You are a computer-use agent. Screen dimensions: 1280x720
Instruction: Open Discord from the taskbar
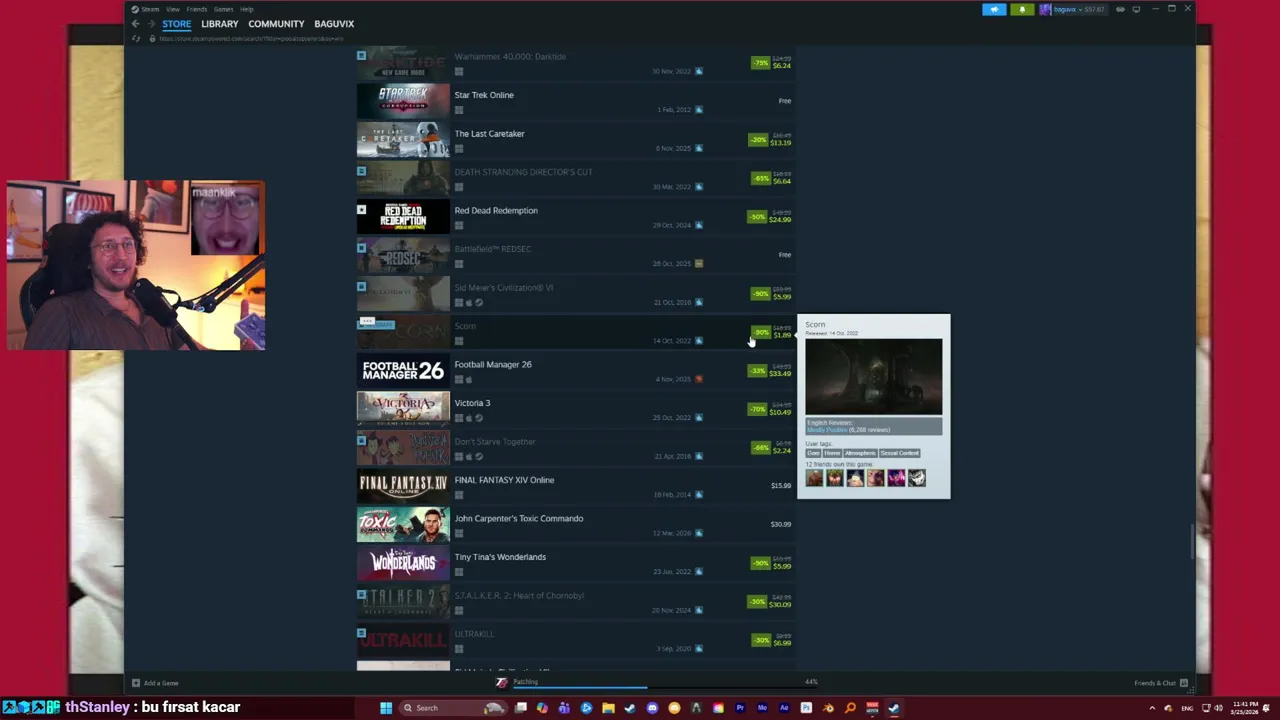[x=652, y=708]
